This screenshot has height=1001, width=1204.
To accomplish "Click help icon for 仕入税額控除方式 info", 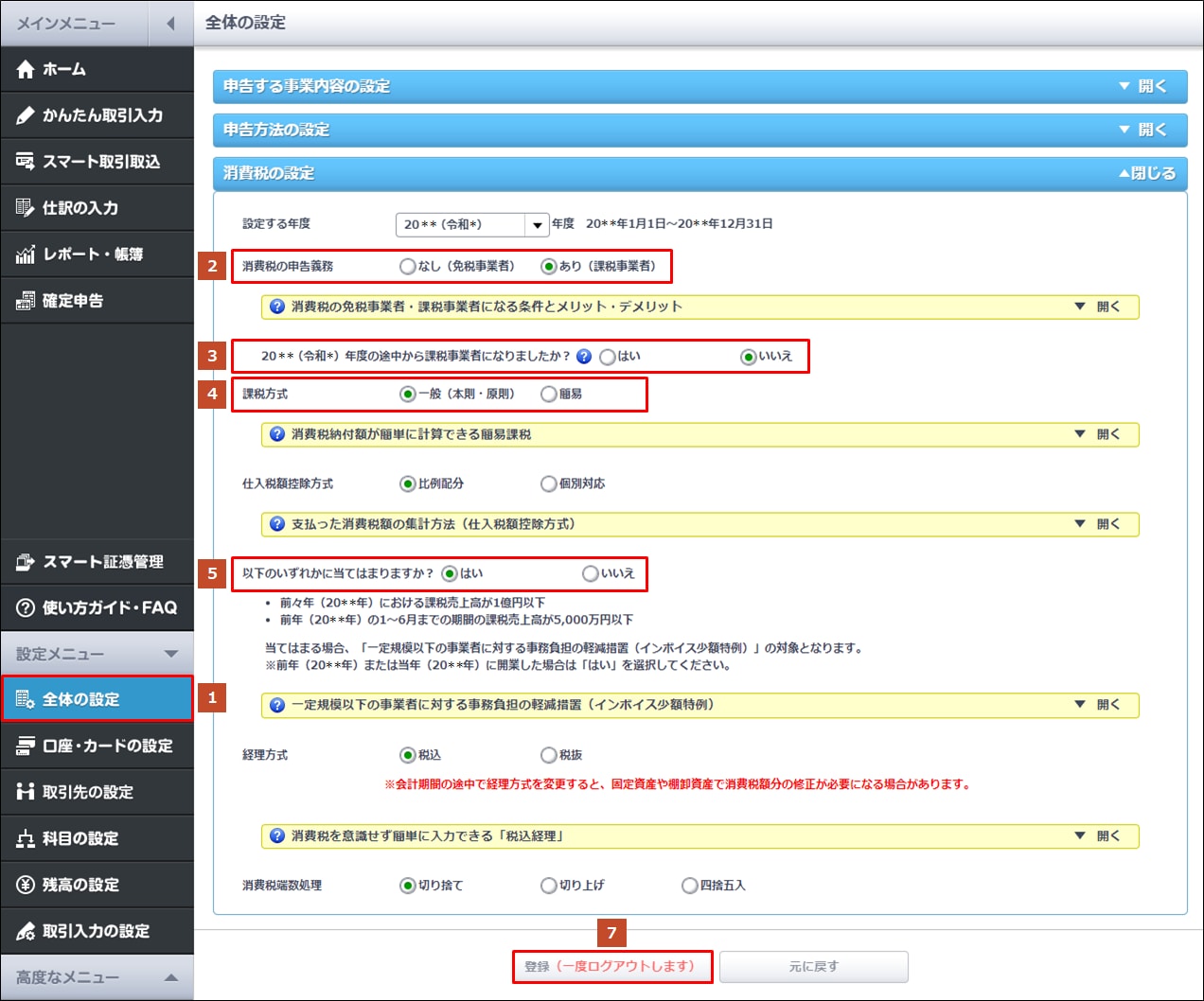I will [277, 524].
